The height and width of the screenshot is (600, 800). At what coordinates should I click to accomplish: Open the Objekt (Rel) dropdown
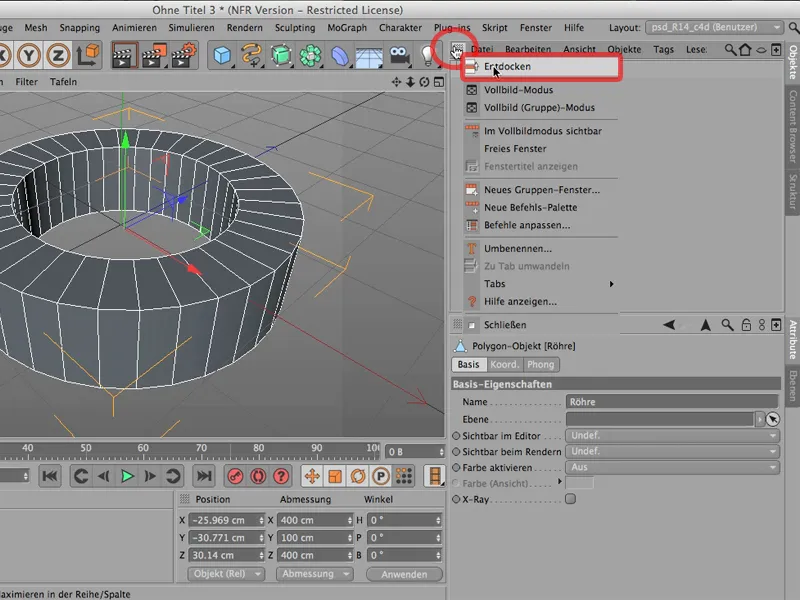[226, 573]
